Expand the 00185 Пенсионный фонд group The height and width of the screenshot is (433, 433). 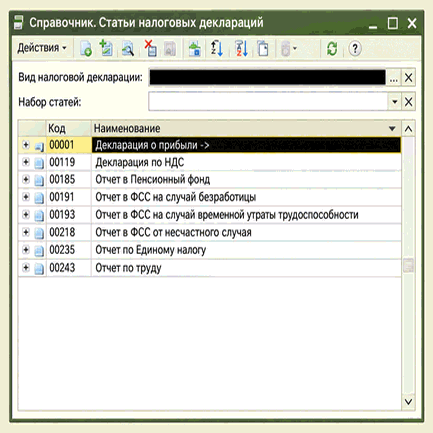tap(26, 180)
